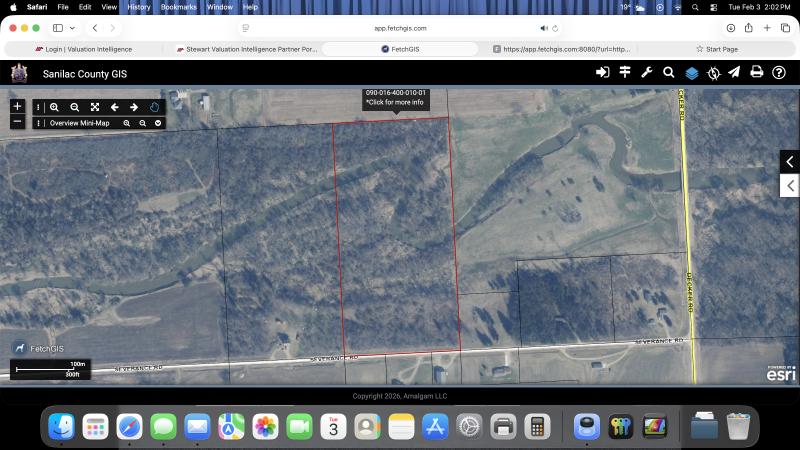Image resolution: width=800 pixels, height=450 pixels.
Task: Open help question mark icon
Action: tap(779, 72)
